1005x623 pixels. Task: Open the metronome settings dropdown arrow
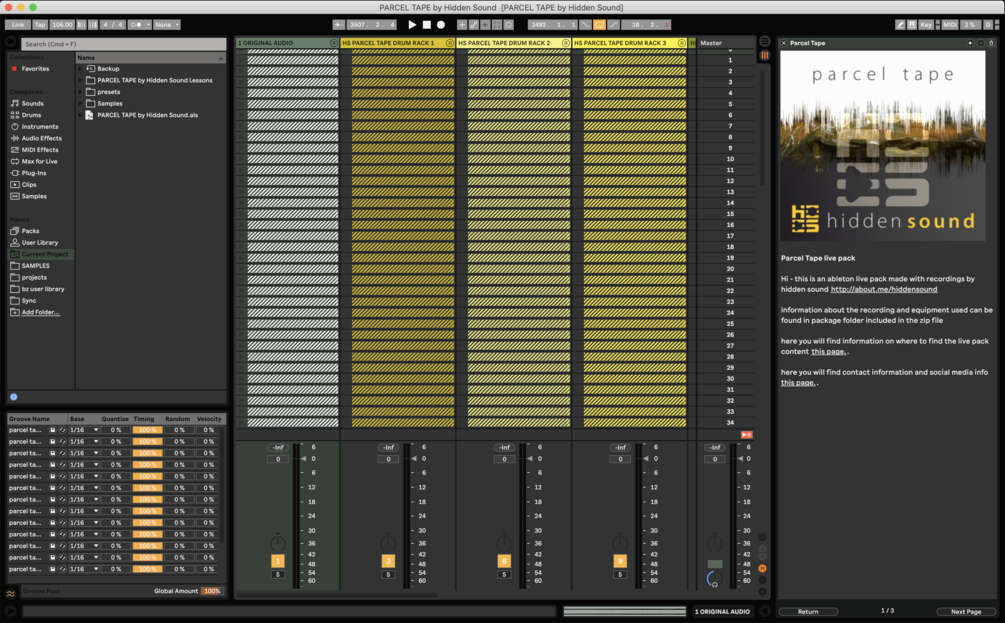pos(148,24)
